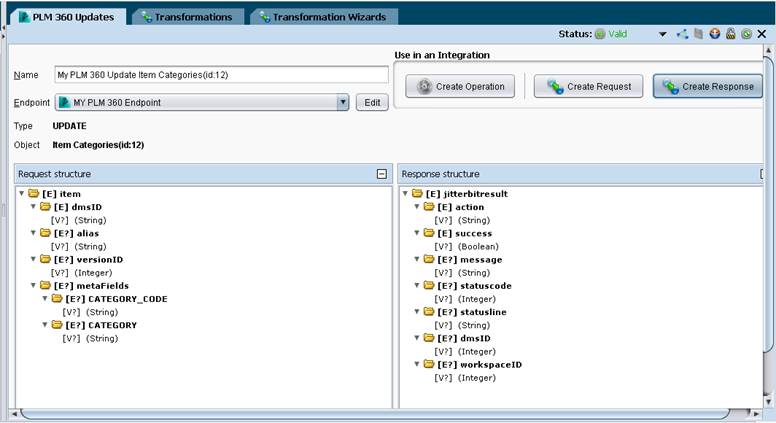776x423 pixels.
Task: Click the green Valid status indicator icon
Action: click(600, 34)
